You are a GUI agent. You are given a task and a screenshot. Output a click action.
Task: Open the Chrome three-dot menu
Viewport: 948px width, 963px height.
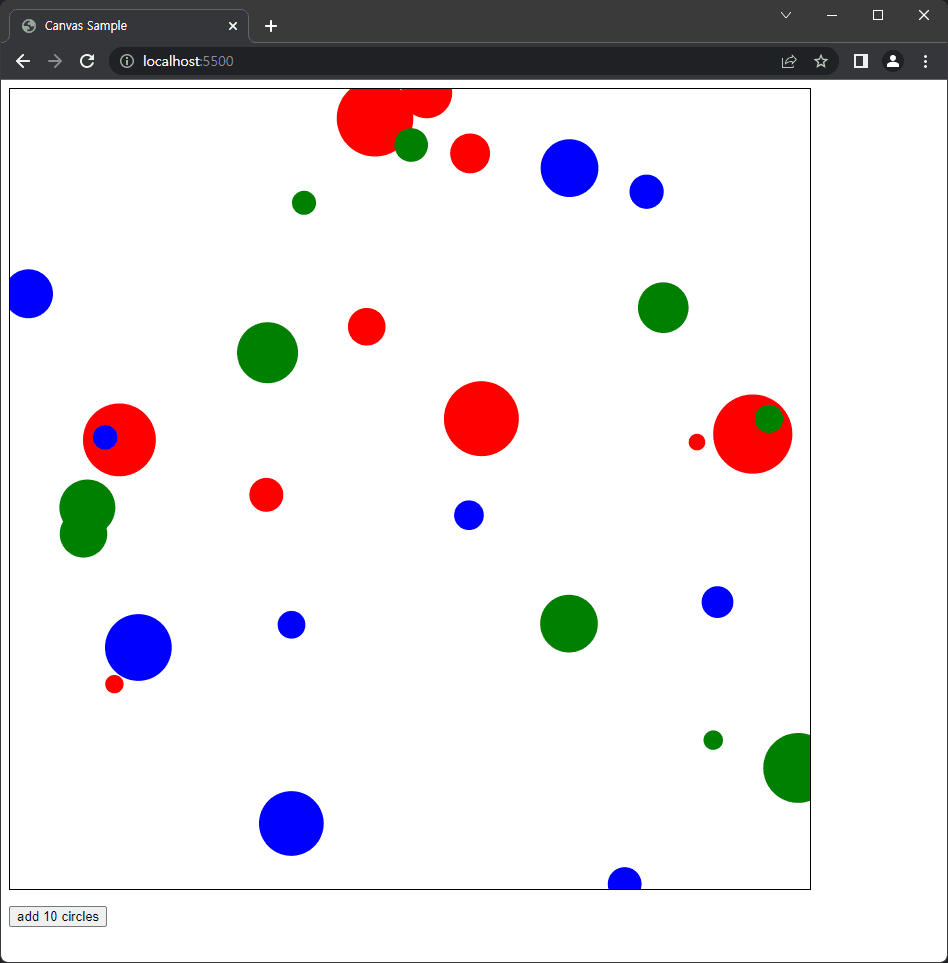pos(925,61)
